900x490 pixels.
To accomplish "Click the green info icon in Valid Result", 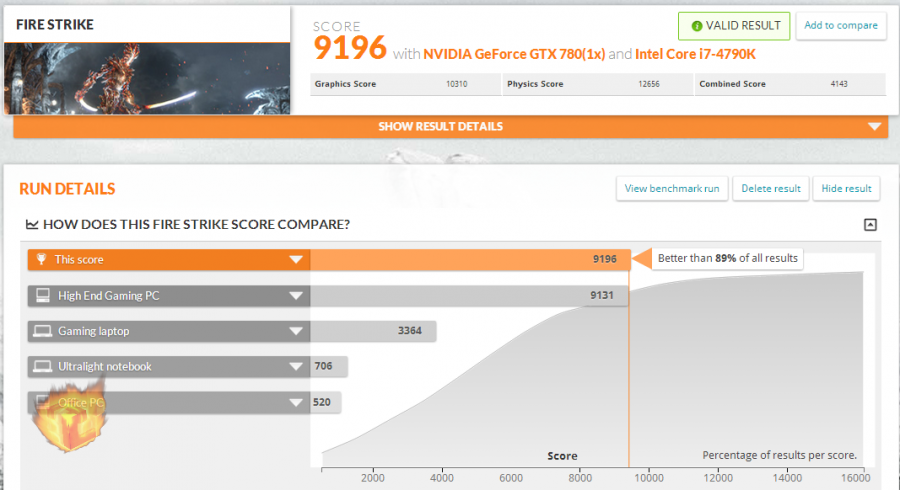I will pyautogui.click(x=696, y=26).
